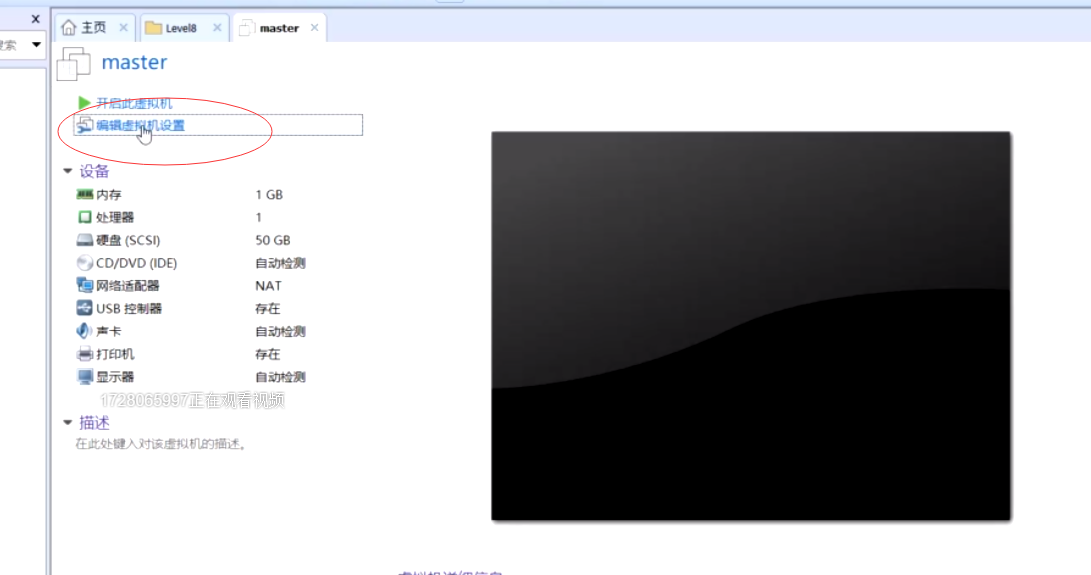Open the 打印机 device entry
The image size is (1091, 575).
pos(115,354)
